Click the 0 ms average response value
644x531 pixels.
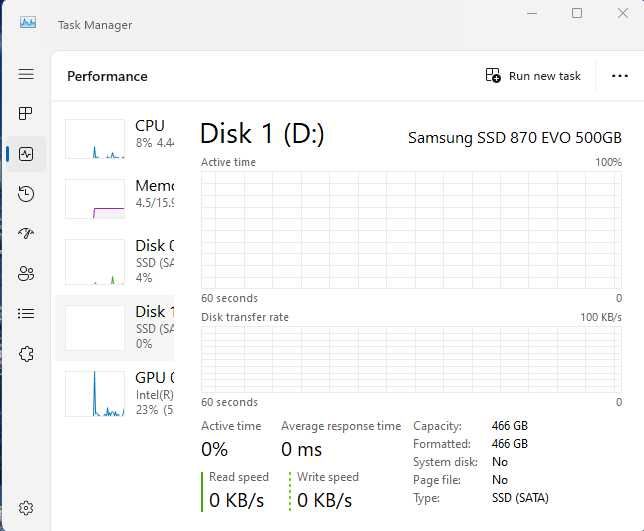301,449
